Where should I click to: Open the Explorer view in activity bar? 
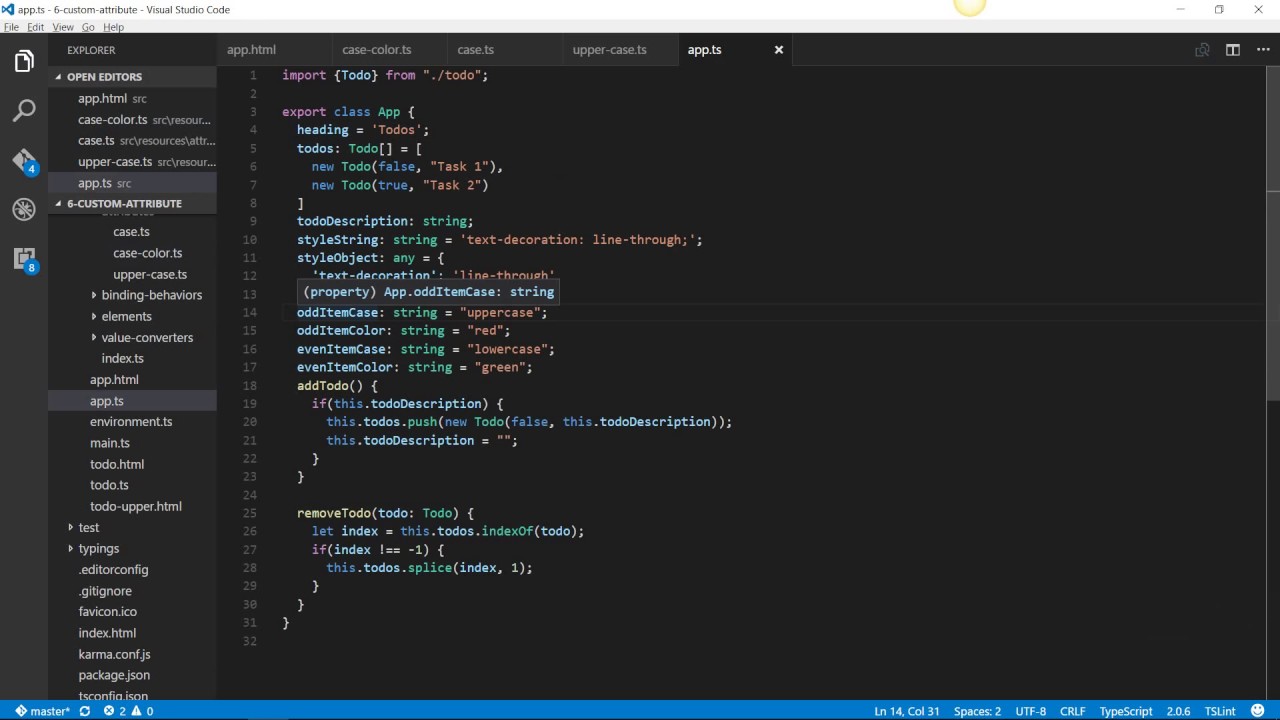24,62
